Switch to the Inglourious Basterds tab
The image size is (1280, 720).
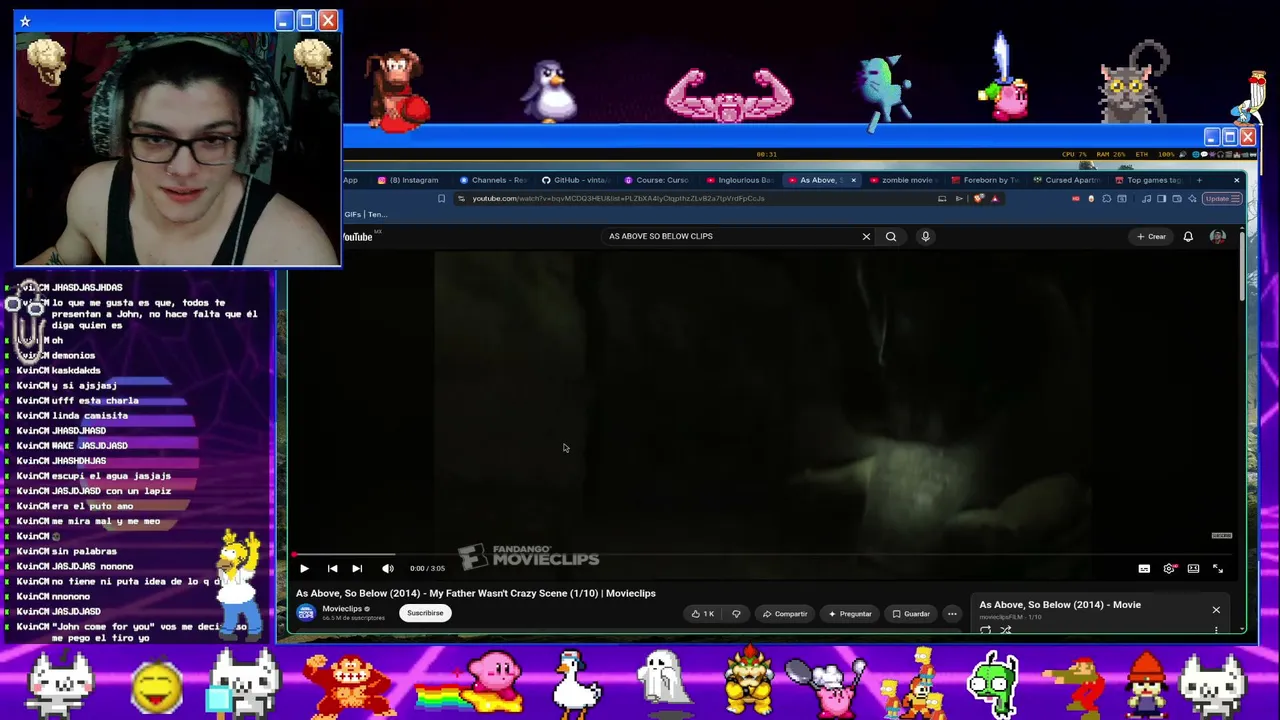tap(740, 180)
